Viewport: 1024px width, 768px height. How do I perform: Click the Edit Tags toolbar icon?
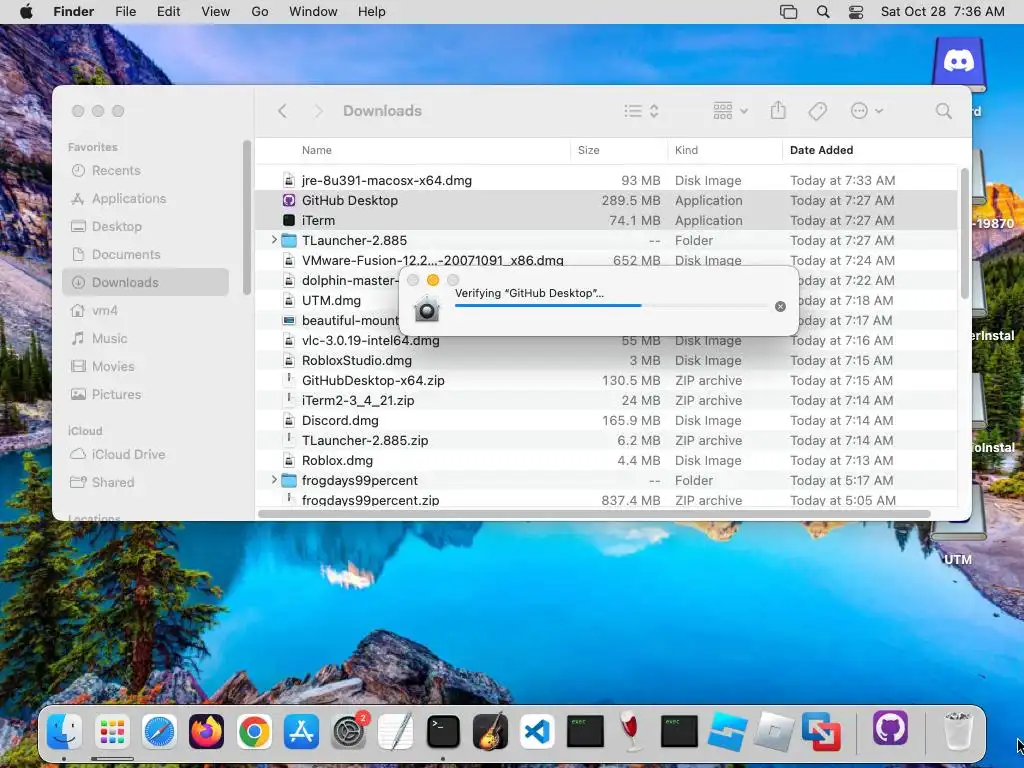pos(817,111)
